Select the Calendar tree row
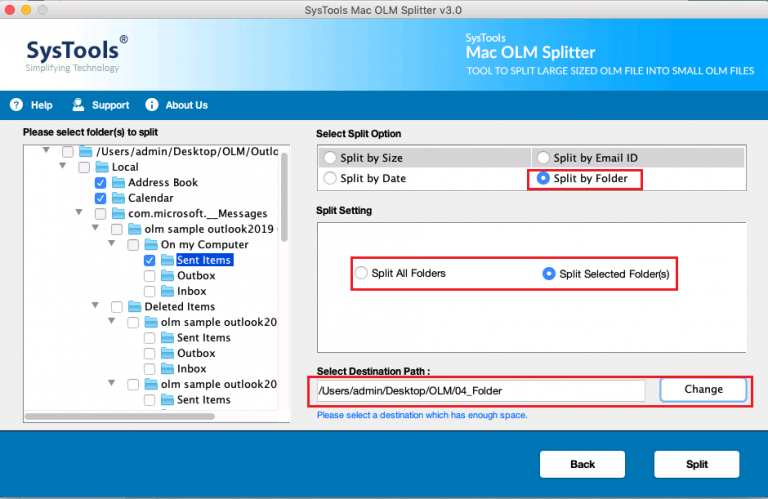This screenshot has height=499, width=768. pyautogui.click(x=151, y=198)
